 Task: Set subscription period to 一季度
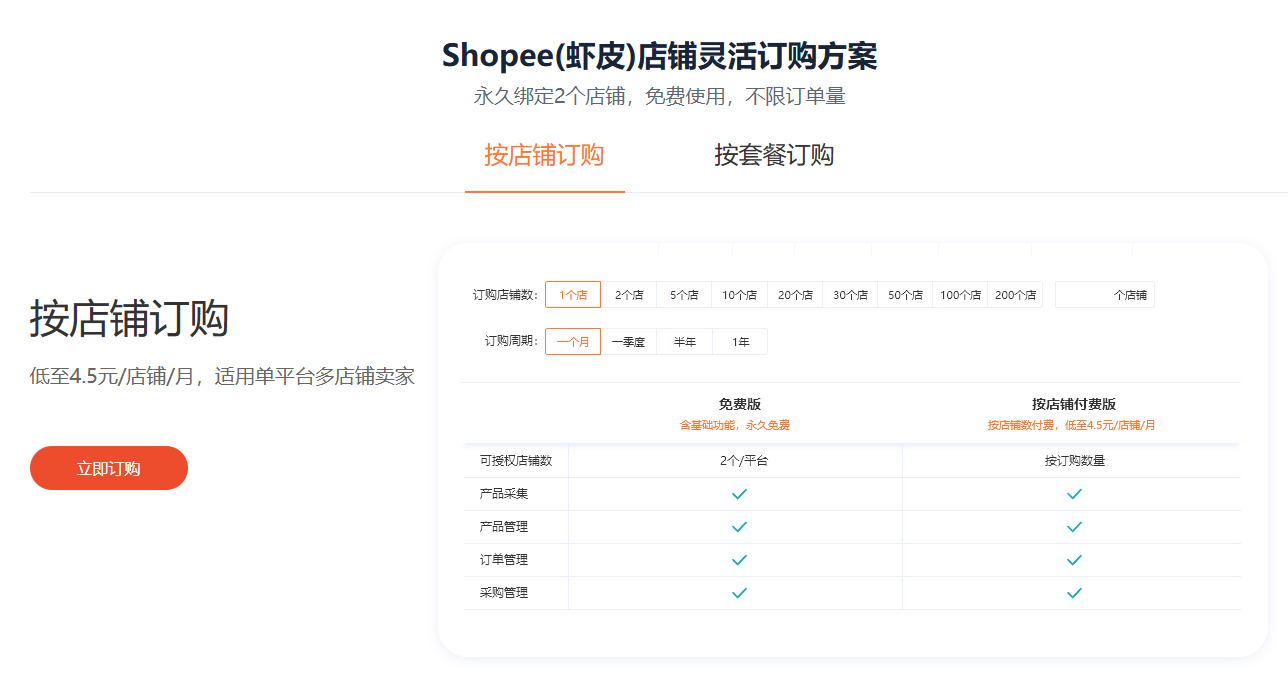pyautogui.click(x=629, y=342)
